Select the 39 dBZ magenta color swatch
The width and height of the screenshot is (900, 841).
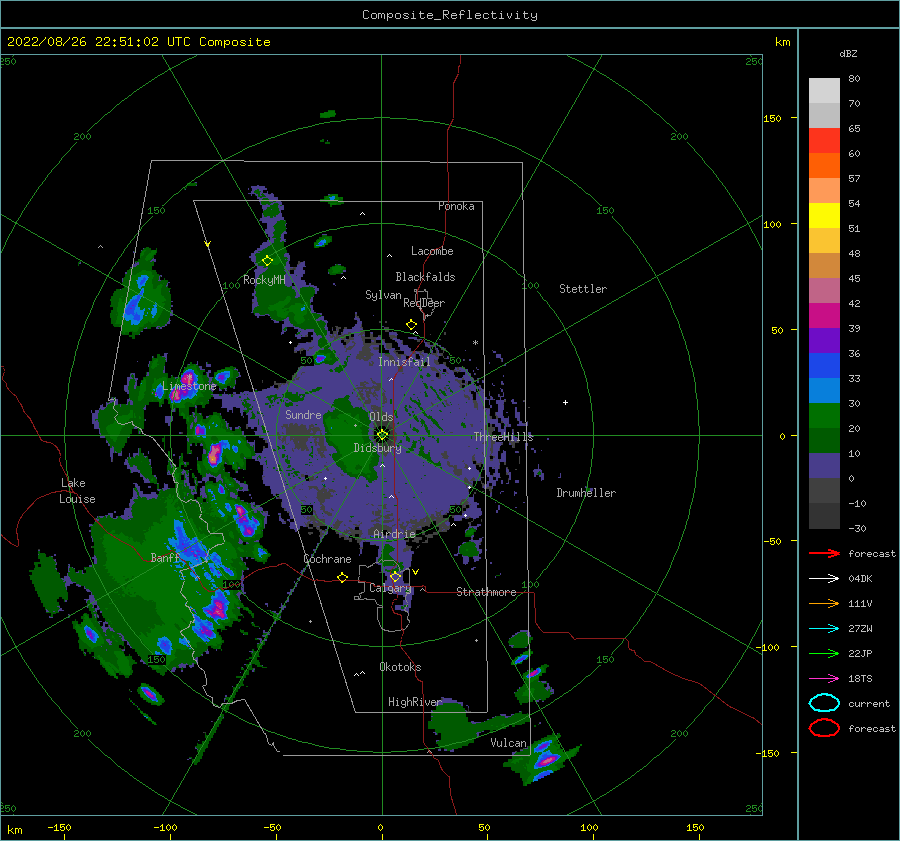(x=824, y=316)
